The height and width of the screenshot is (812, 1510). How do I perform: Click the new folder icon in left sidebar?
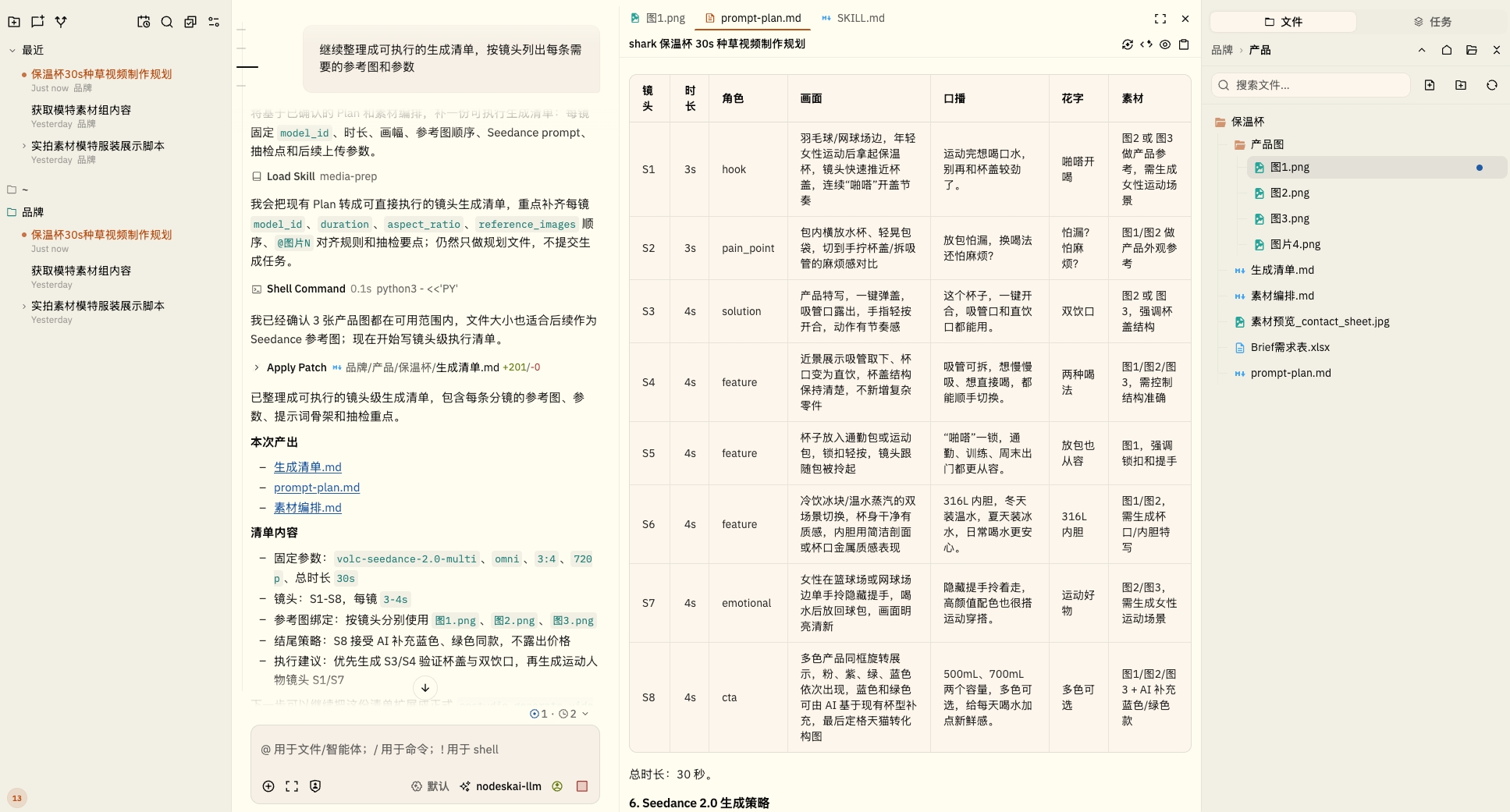tap(14, 22)
